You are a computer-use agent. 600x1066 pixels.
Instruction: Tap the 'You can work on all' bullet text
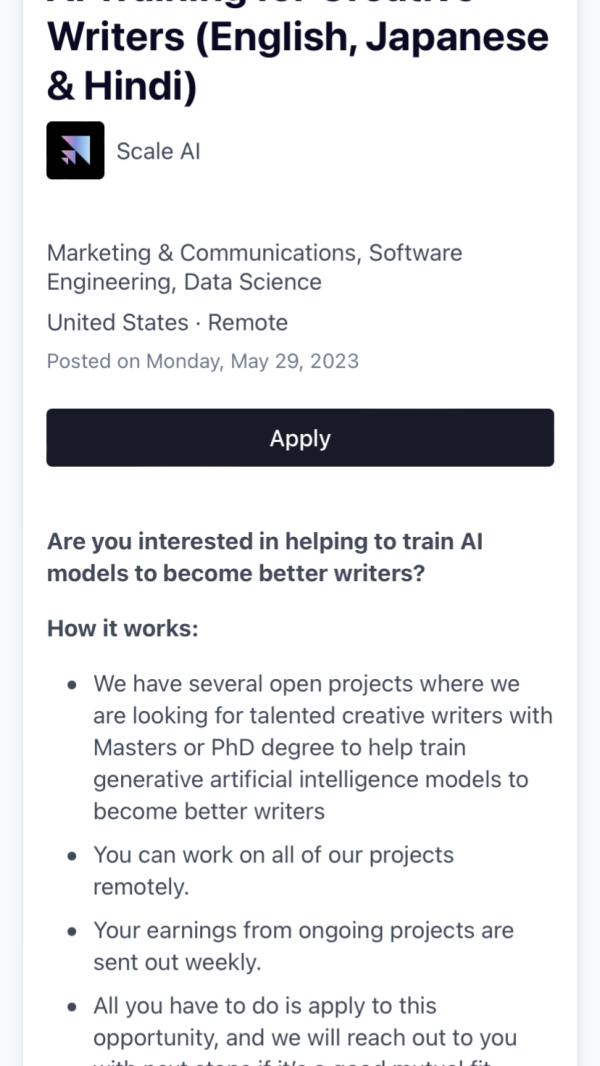tap(273, 855)
